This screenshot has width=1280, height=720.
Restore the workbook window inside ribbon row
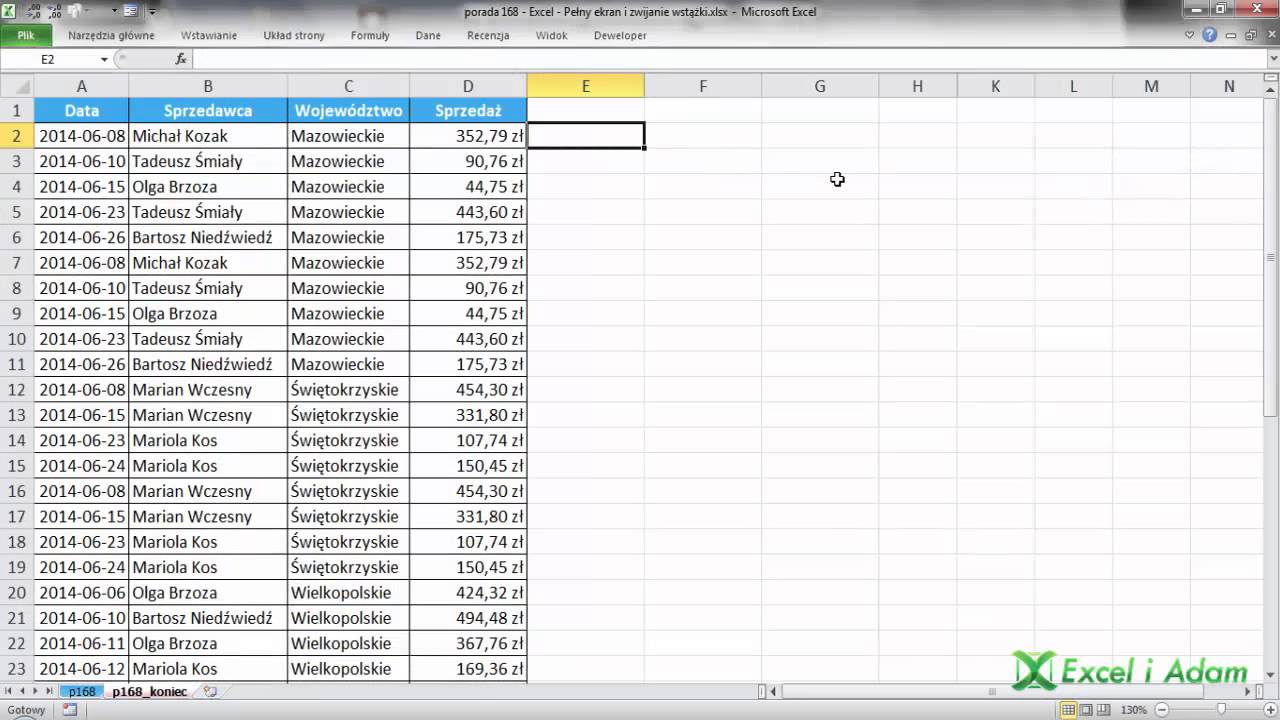(1251, 35)
